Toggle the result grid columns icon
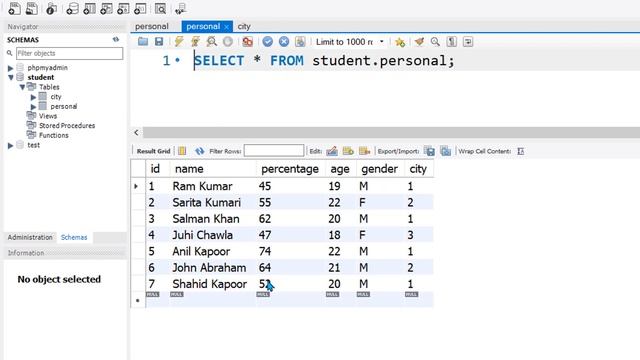 pyautogui.click(x=182, y=151)
